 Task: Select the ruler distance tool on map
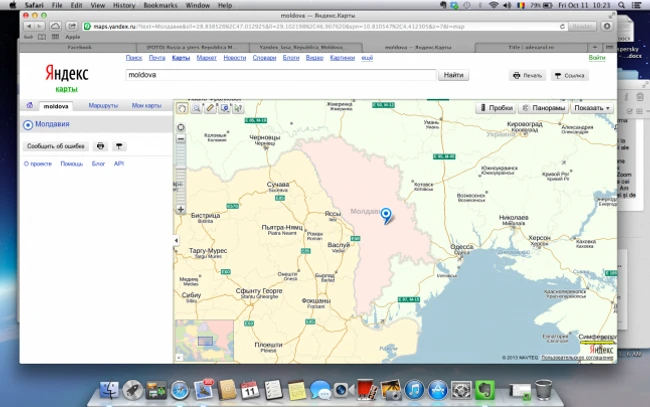(211, 108)
